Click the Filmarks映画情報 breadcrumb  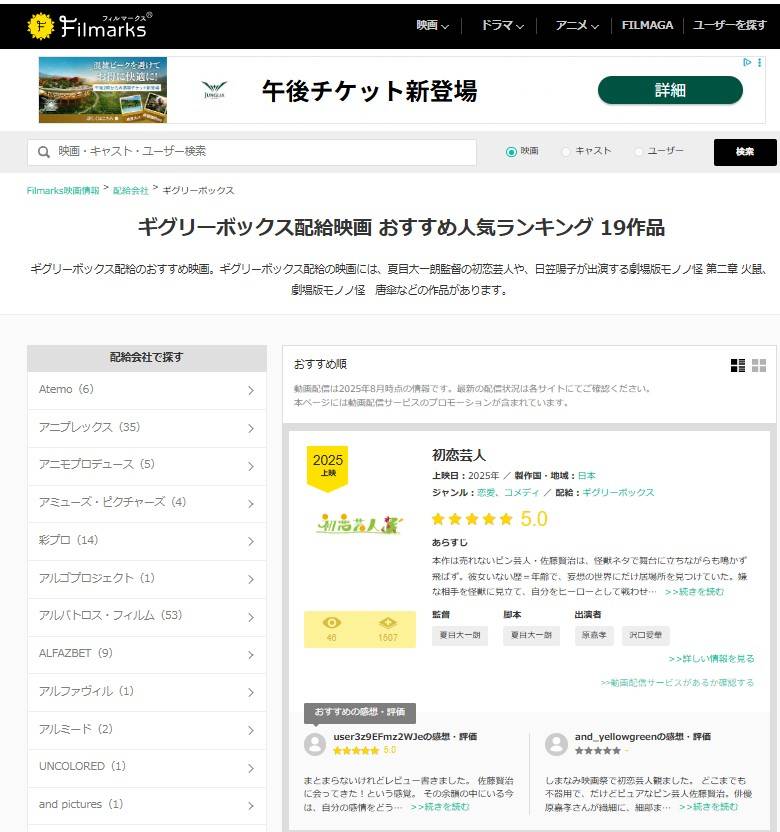pos(63,190)
